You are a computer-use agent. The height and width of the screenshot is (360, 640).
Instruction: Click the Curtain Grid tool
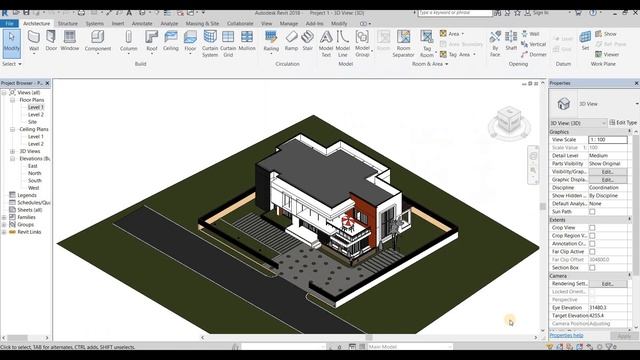coord(228,43)
